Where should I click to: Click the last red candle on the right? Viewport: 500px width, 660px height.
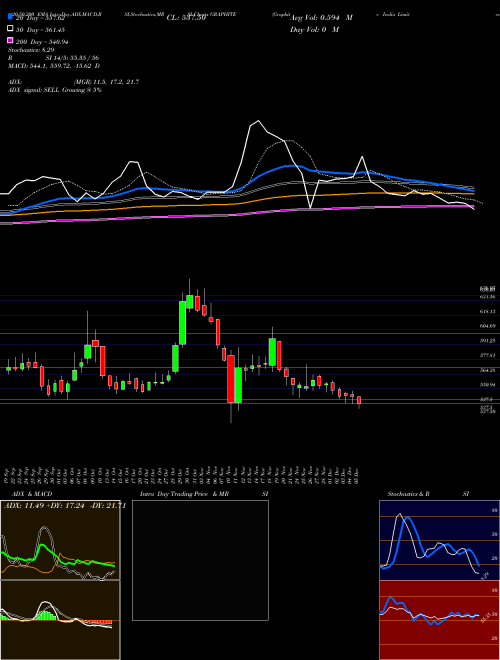pos(359,400)
